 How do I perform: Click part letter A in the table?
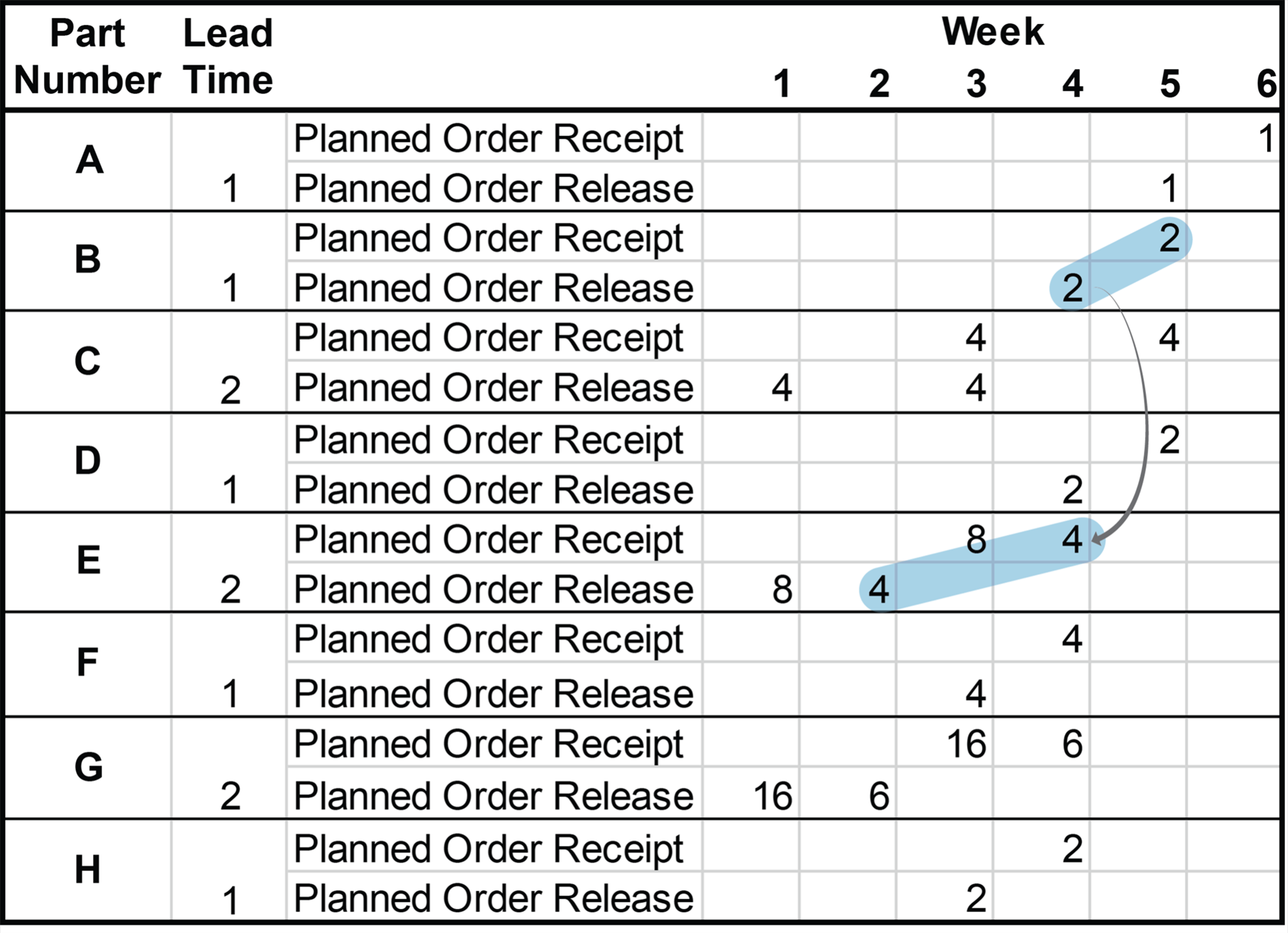(89, 160)
